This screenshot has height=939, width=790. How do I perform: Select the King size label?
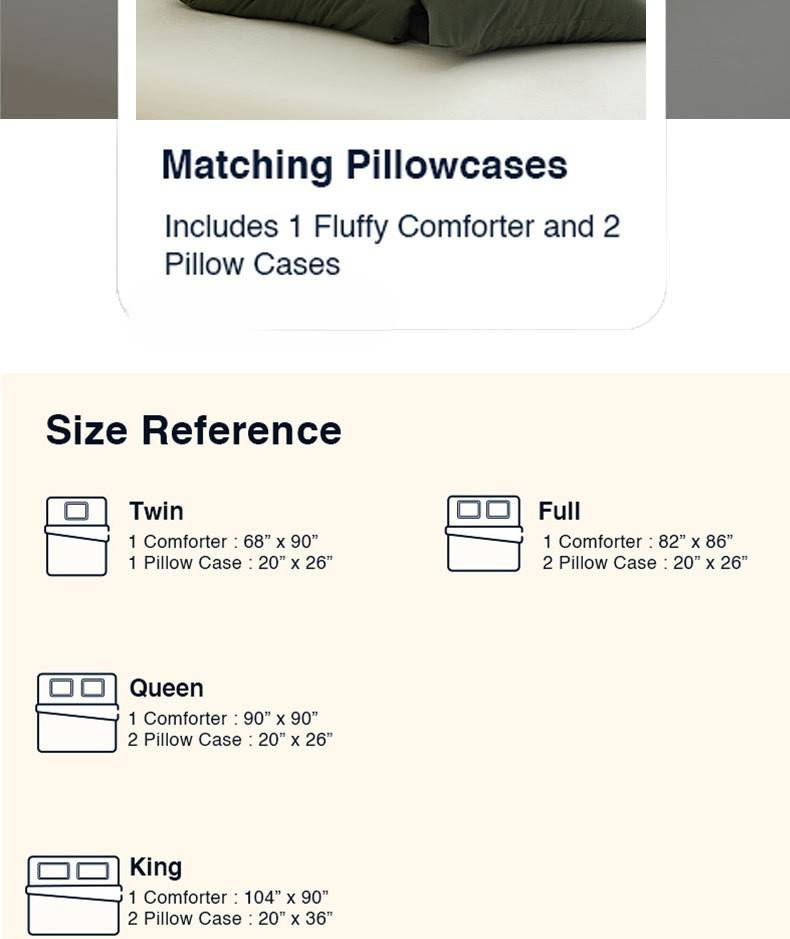155,867
